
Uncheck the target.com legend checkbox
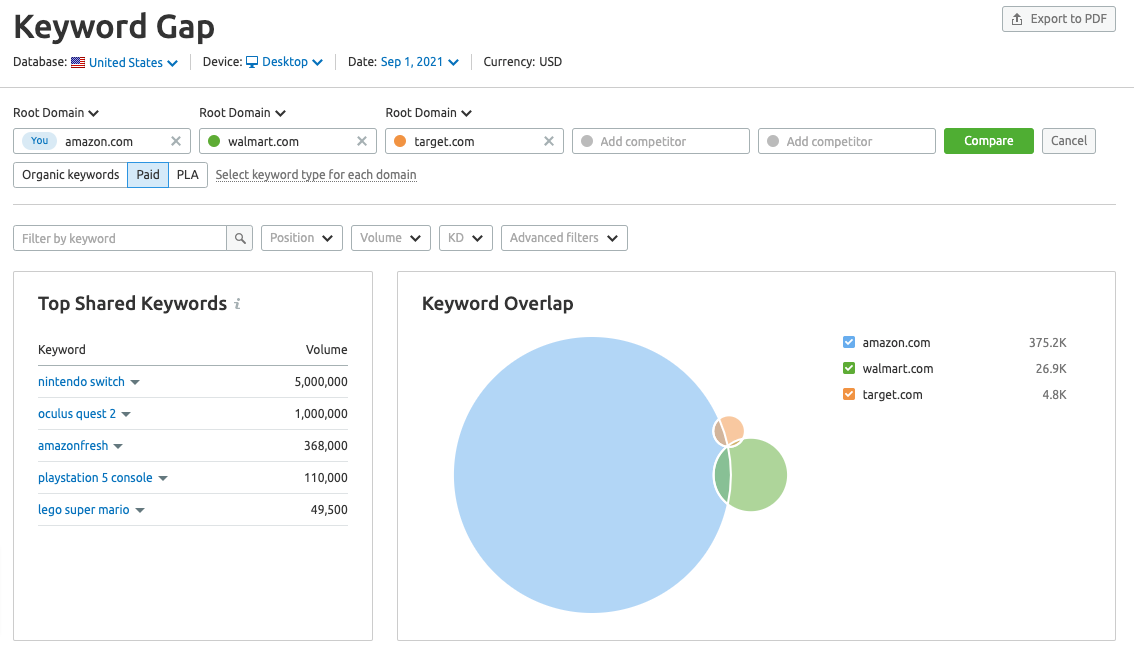pyautogui.click(x=849, y=394)
